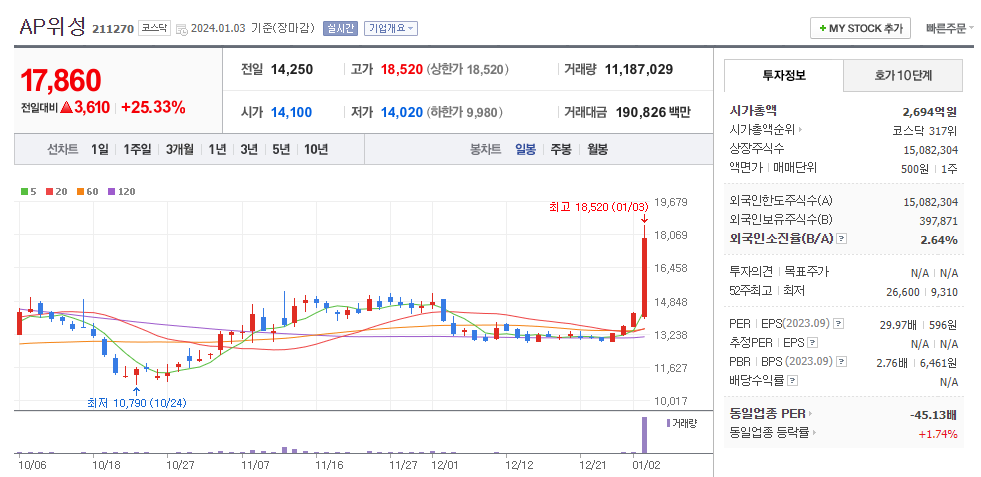
Task: Select the 3개월 line chart period
Action: click(x=180, y=150)
